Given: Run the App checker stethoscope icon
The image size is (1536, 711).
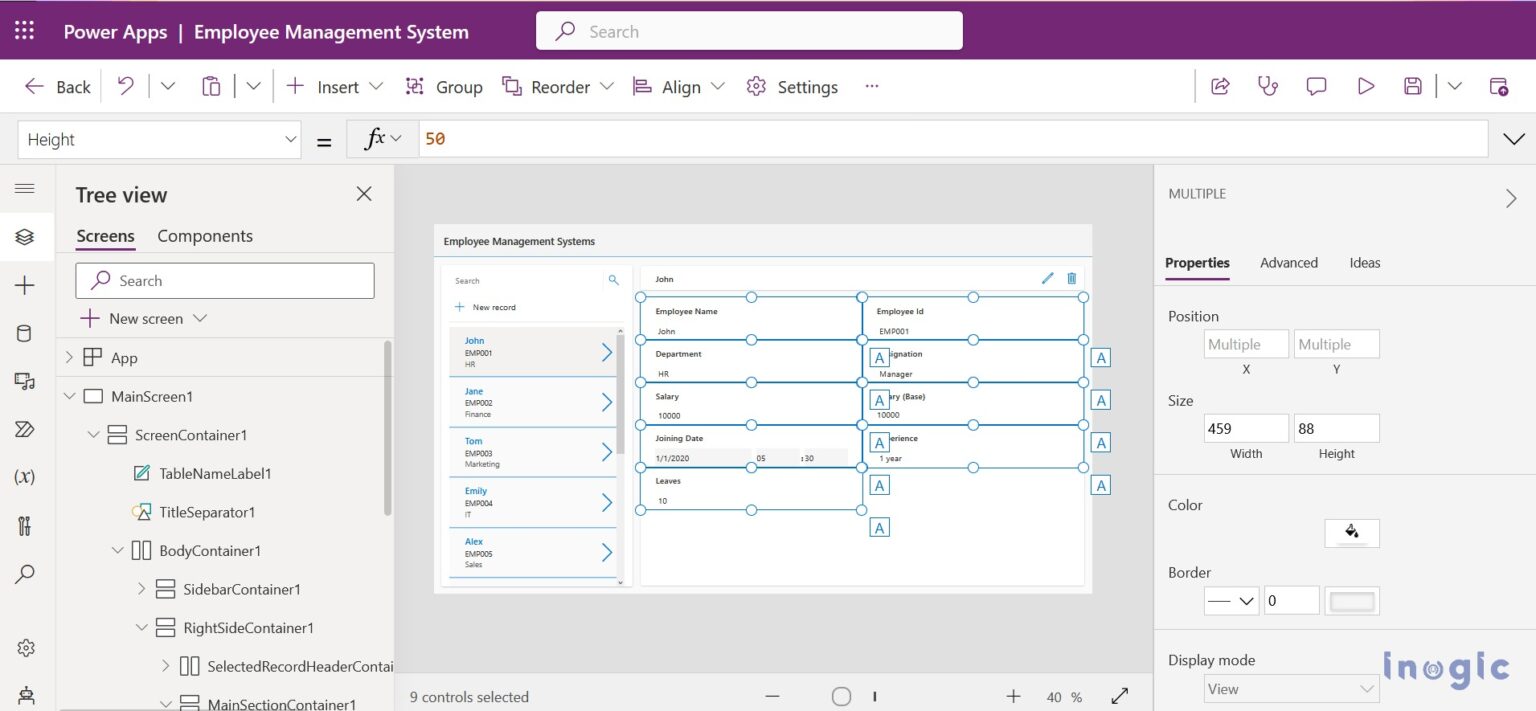Looking at the screenshot, I should point(1268,86).
